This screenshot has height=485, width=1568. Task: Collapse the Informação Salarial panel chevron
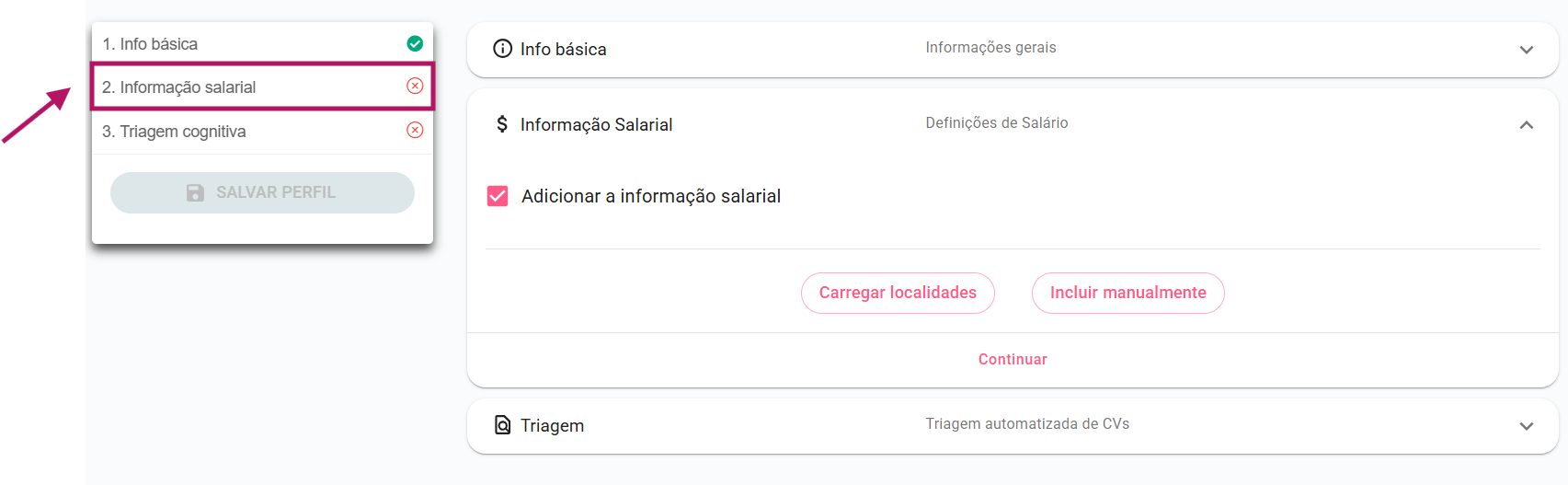[x=1526, y=125]
